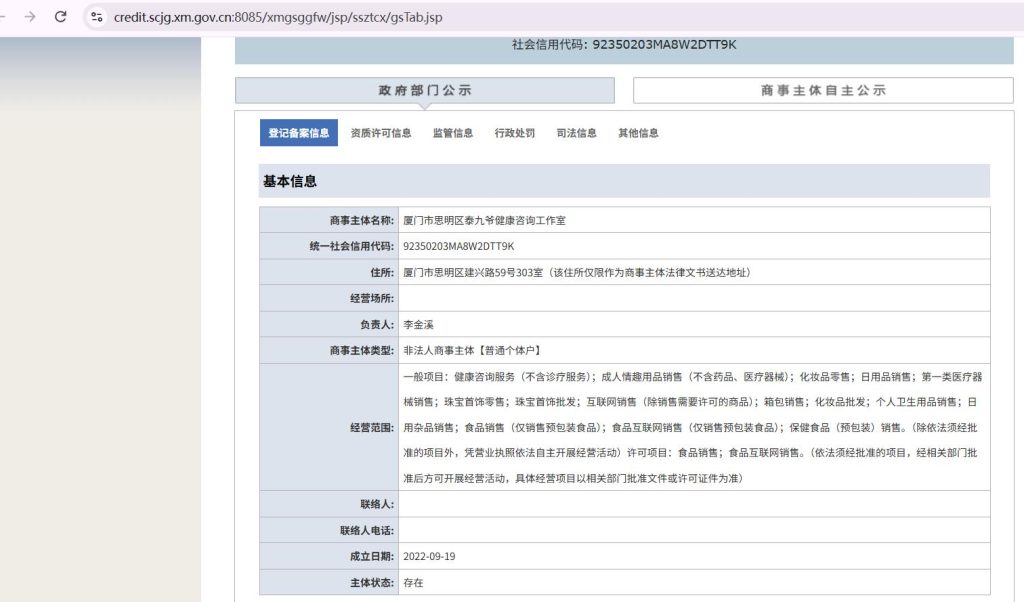
Task: Click the browser forward arrow
Action: click(x=30, y=17)
